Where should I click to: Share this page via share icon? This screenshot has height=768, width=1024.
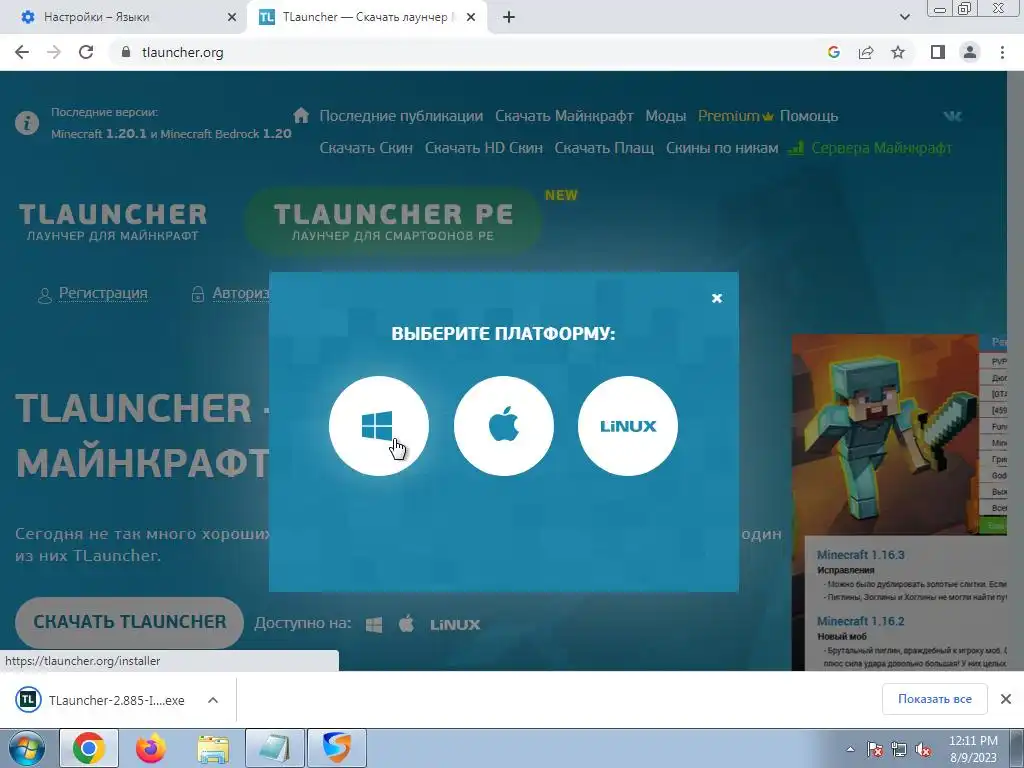click(x=866, y=52)
